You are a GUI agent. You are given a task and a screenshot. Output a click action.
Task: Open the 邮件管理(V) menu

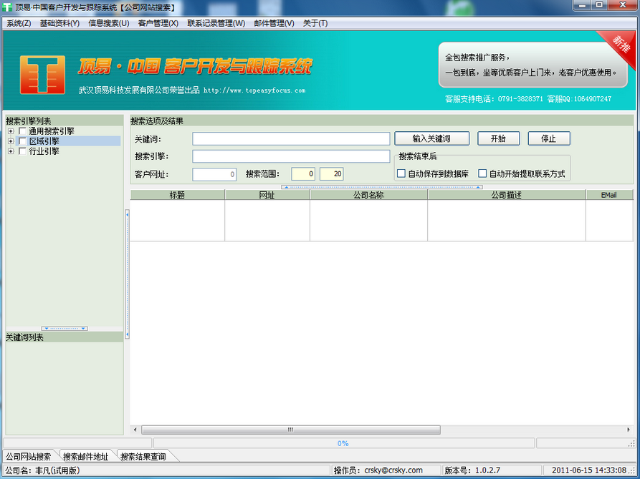(x=273, y=23)
